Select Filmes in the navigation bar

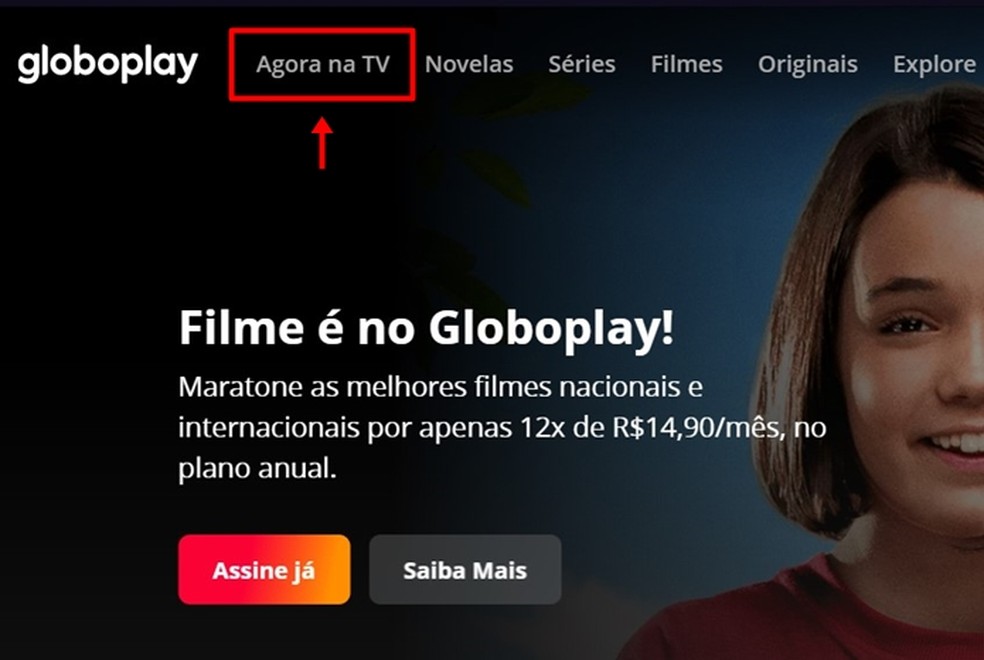tap(687, 64)
